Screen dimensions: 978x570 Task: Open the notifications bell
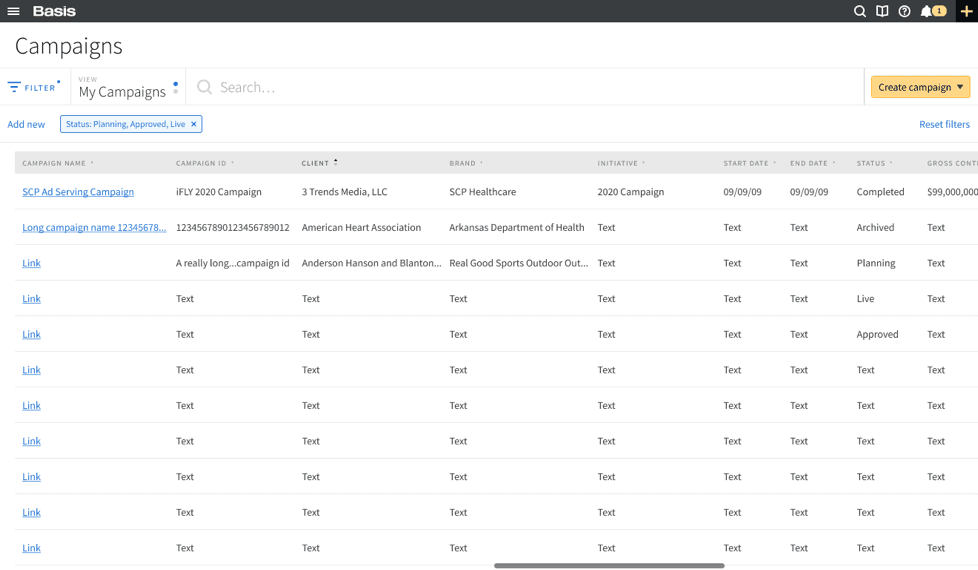(x=927, y=11)
